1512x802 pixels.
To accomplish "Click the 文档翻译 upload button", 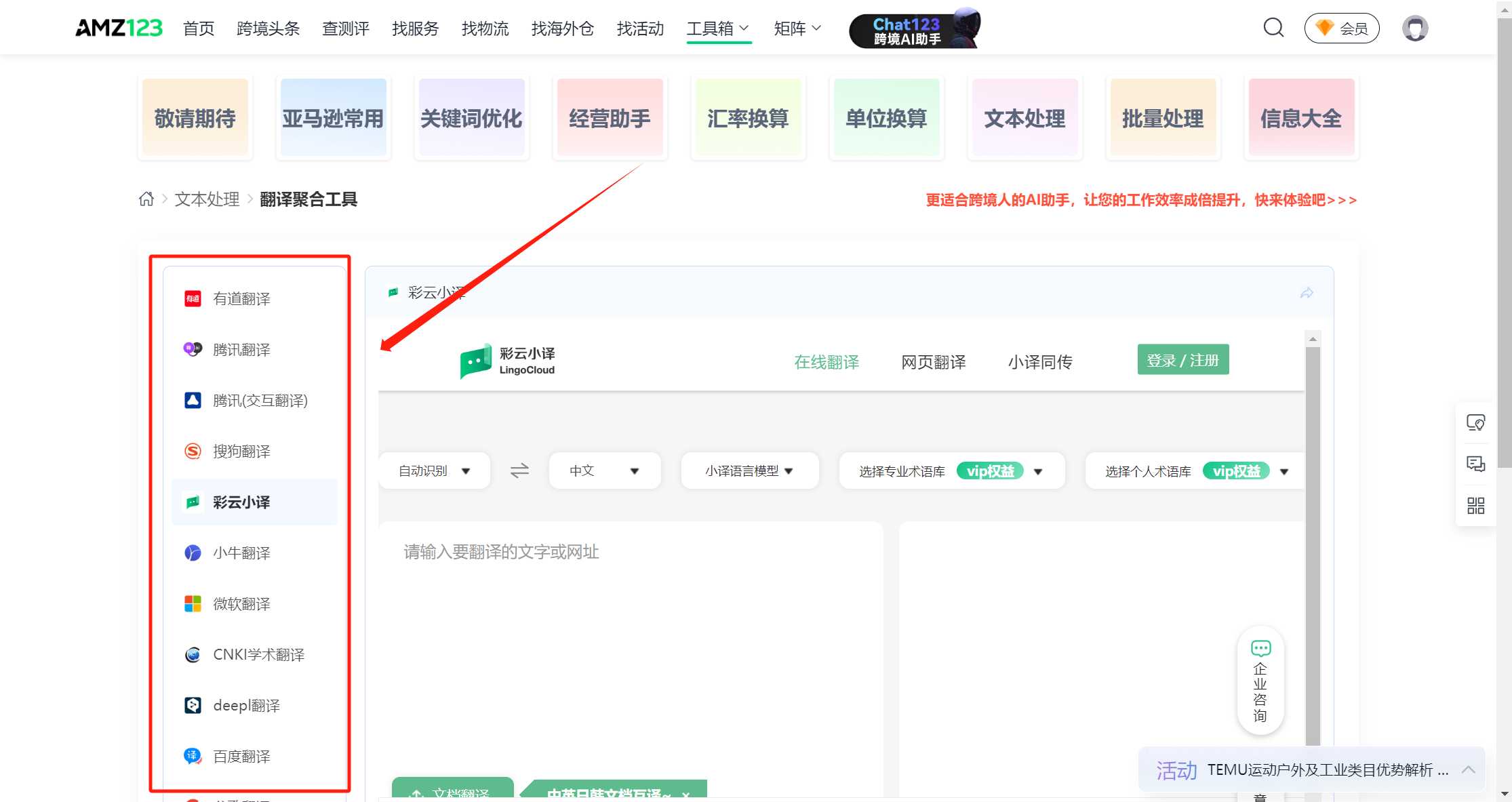I will [x=453, y=789].
